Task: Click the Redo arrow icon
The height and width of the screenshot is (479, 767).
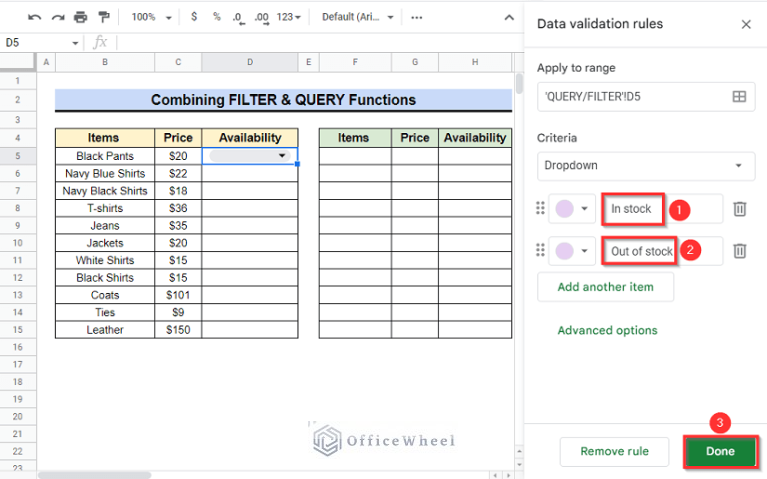Action: pos(58,18)
